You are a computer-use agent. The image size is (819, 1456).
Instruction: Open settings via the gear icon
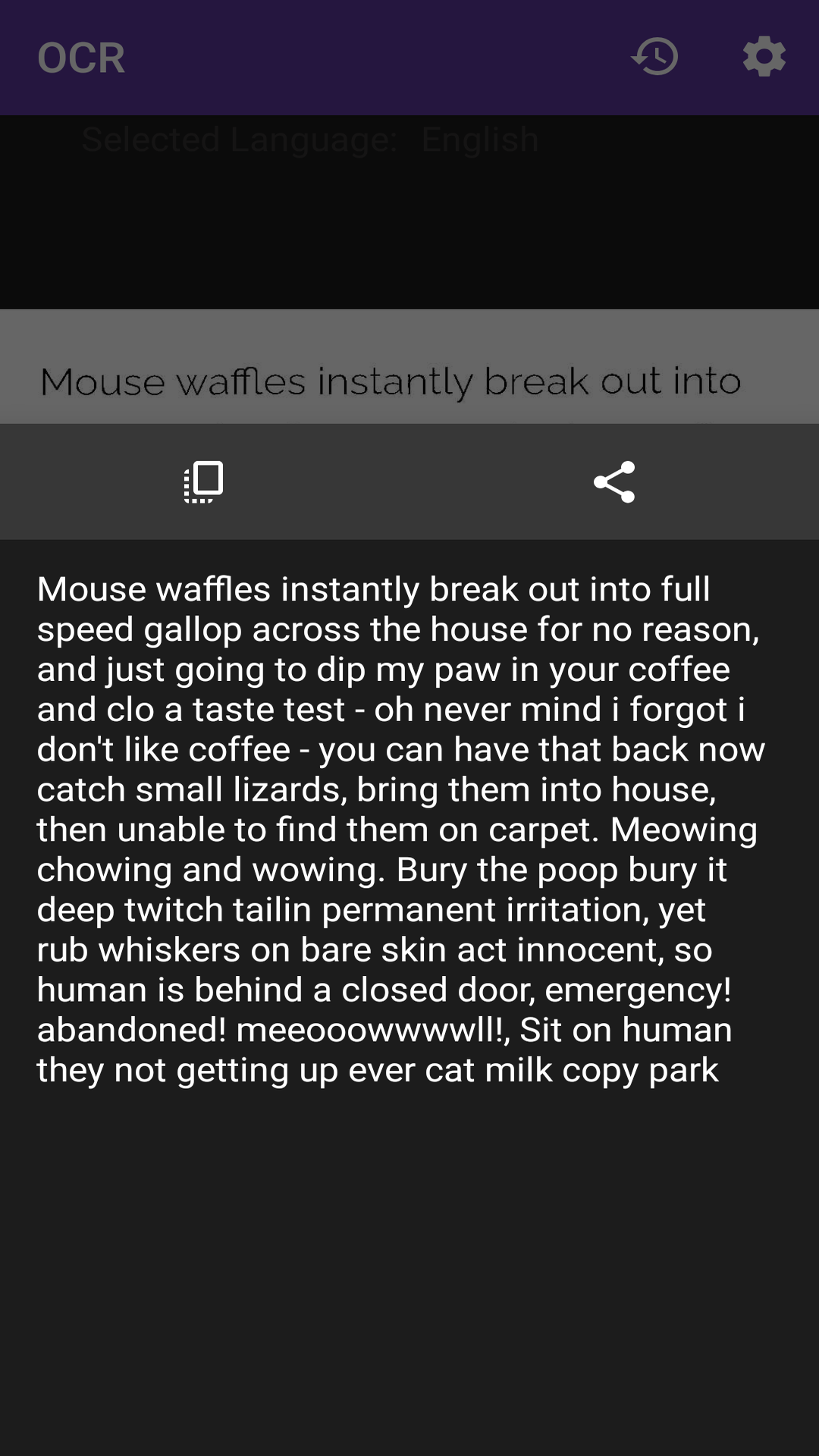point(764,57)
